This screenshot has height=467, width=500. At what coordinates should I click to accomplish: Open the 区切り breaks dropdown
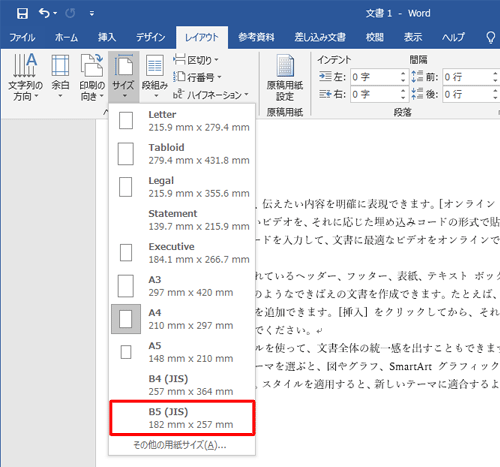click(196, 60)
